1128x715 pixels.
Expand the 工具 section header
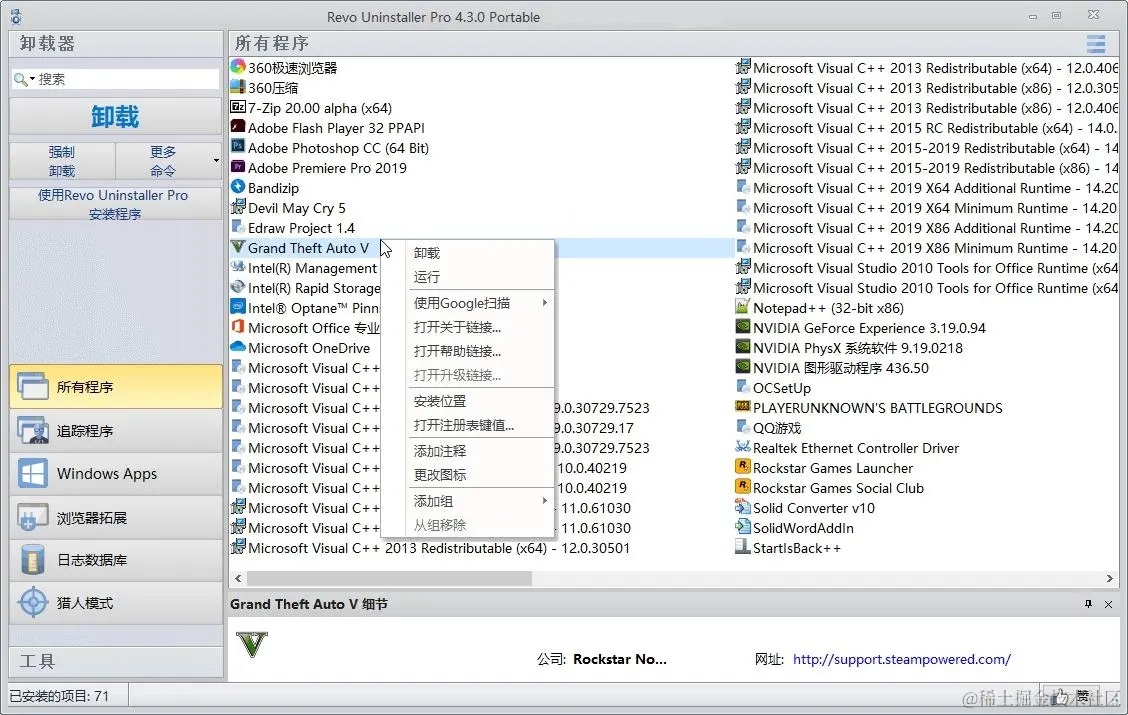(116, 661)
